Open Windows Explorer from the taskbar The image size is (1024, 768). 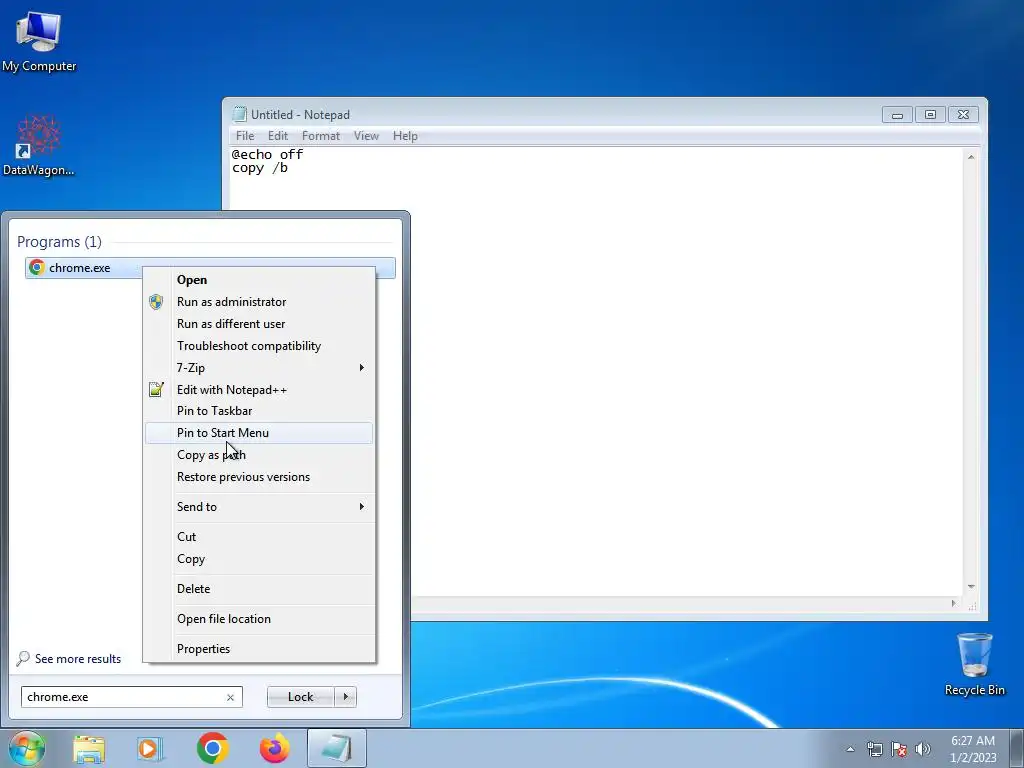point(89,748)
